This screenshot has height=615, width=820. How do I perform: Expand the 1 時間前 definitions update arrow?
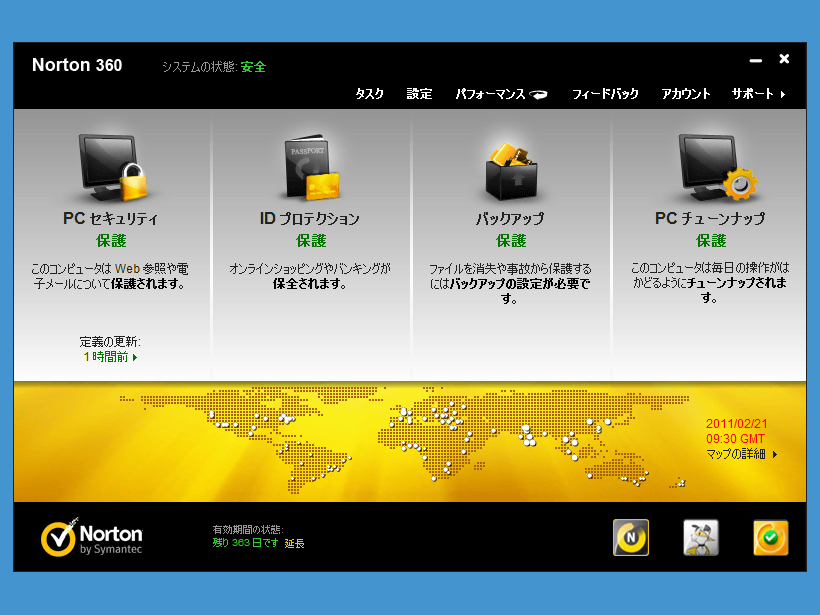[135, 358]
